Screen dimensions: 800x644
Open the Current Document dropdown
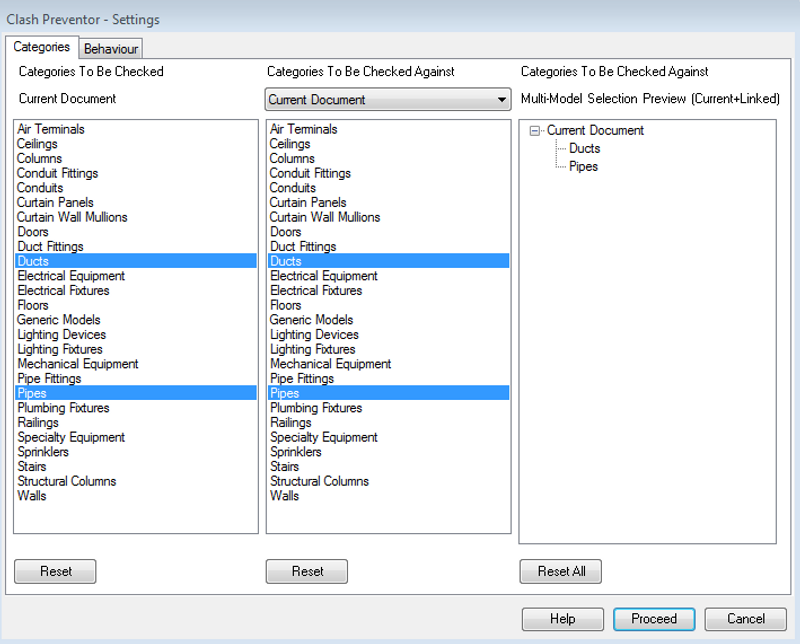click(x=388, y=100)
